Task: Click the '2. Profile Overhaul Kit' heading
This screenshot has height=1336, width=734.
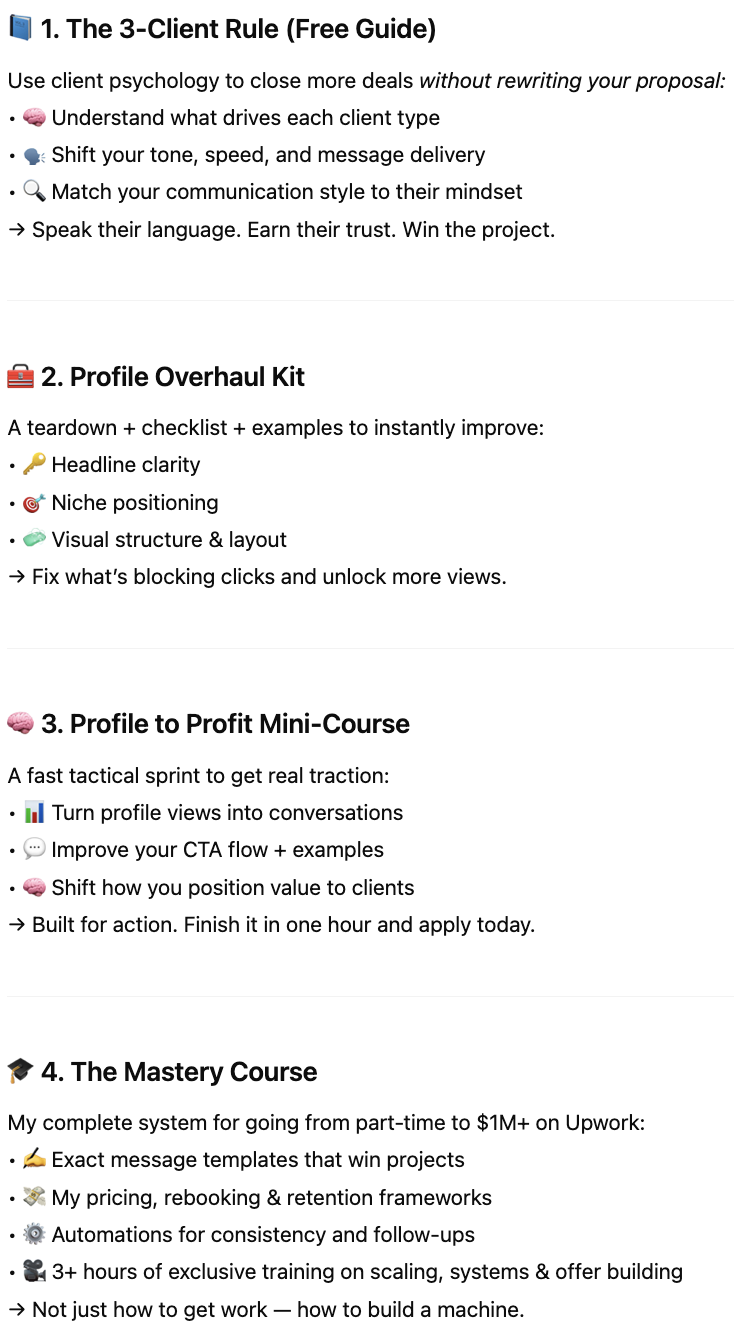Action: tap(173, 377)
